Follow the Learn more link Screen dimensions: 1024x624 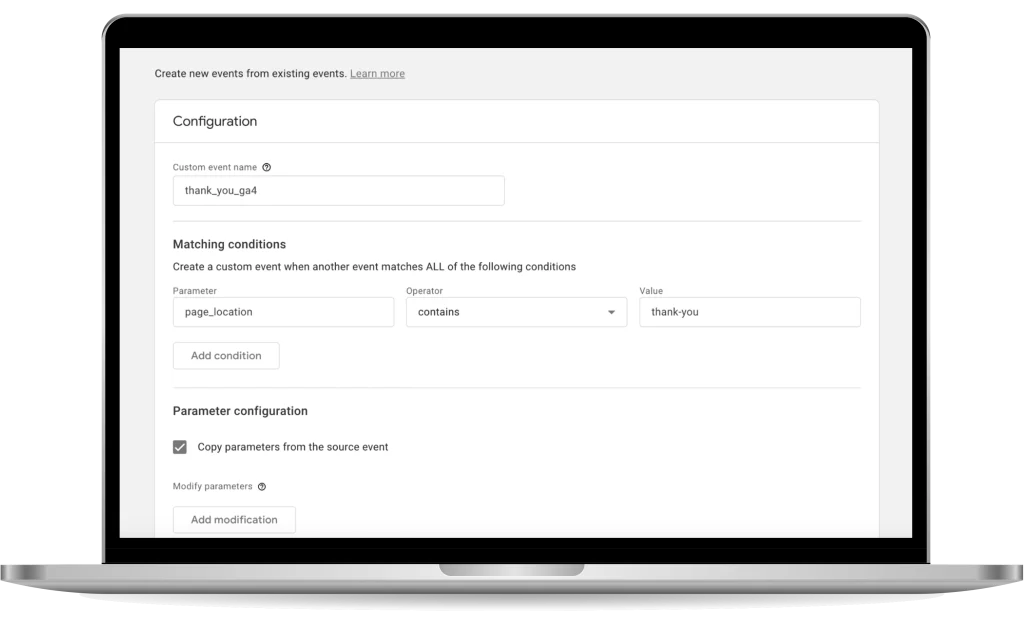point(377,74)
